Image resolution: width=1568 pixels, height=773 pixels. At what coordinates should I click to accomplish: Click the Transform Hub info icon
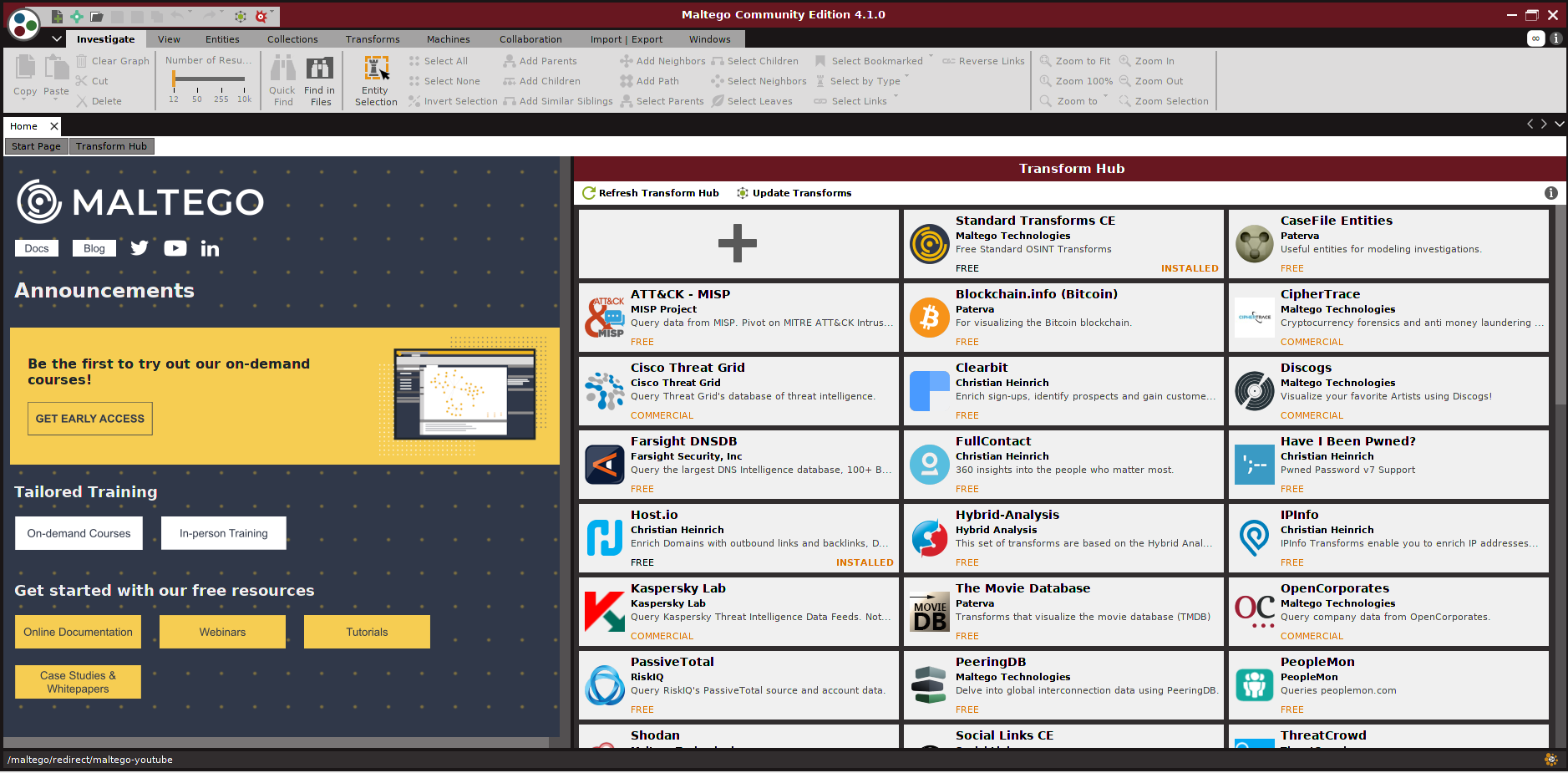point(1550,193)
